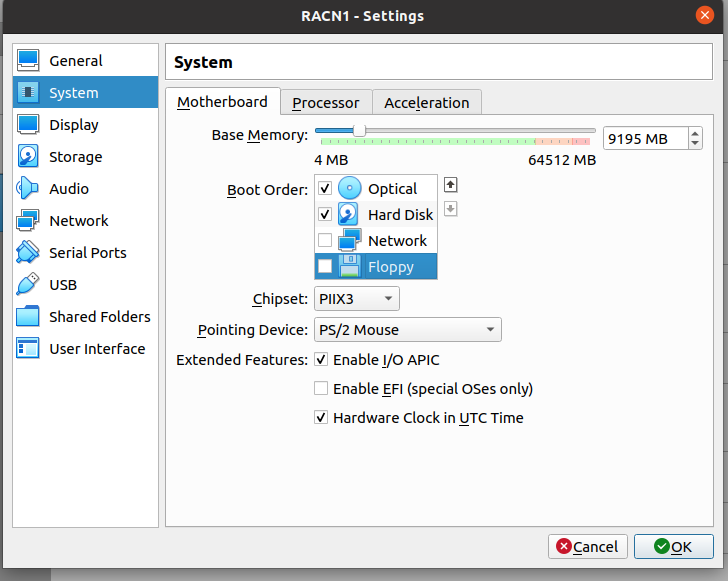Viewport: 728px width, 581px height.
Task: Select the Storage disk icon
Action: [x=28, y=157]
